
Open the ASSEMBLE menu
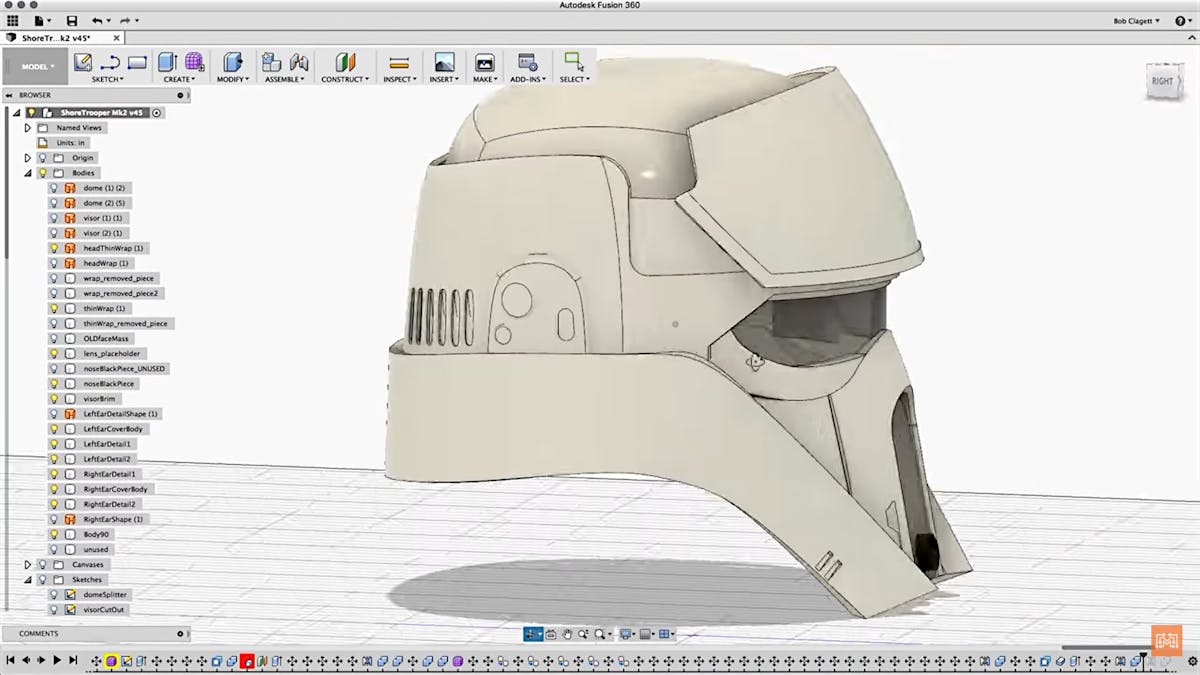285,79
